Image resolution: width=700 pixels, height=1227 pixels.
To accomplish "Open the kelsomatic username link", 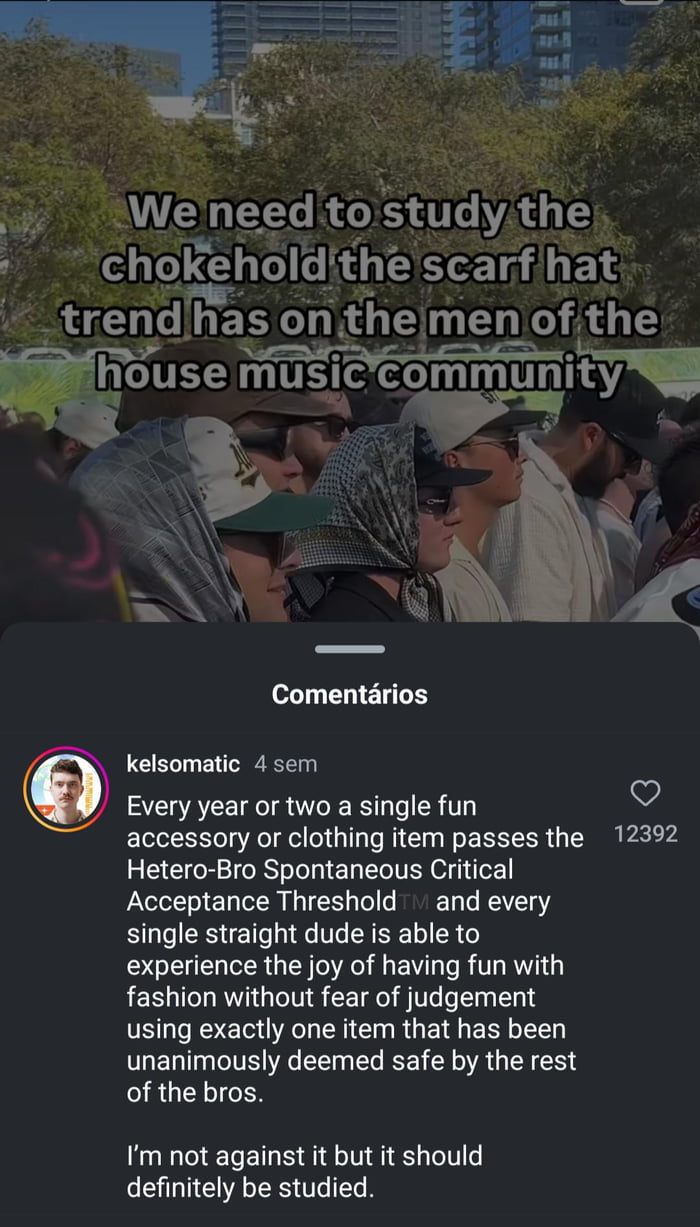I will pos(183,764).
